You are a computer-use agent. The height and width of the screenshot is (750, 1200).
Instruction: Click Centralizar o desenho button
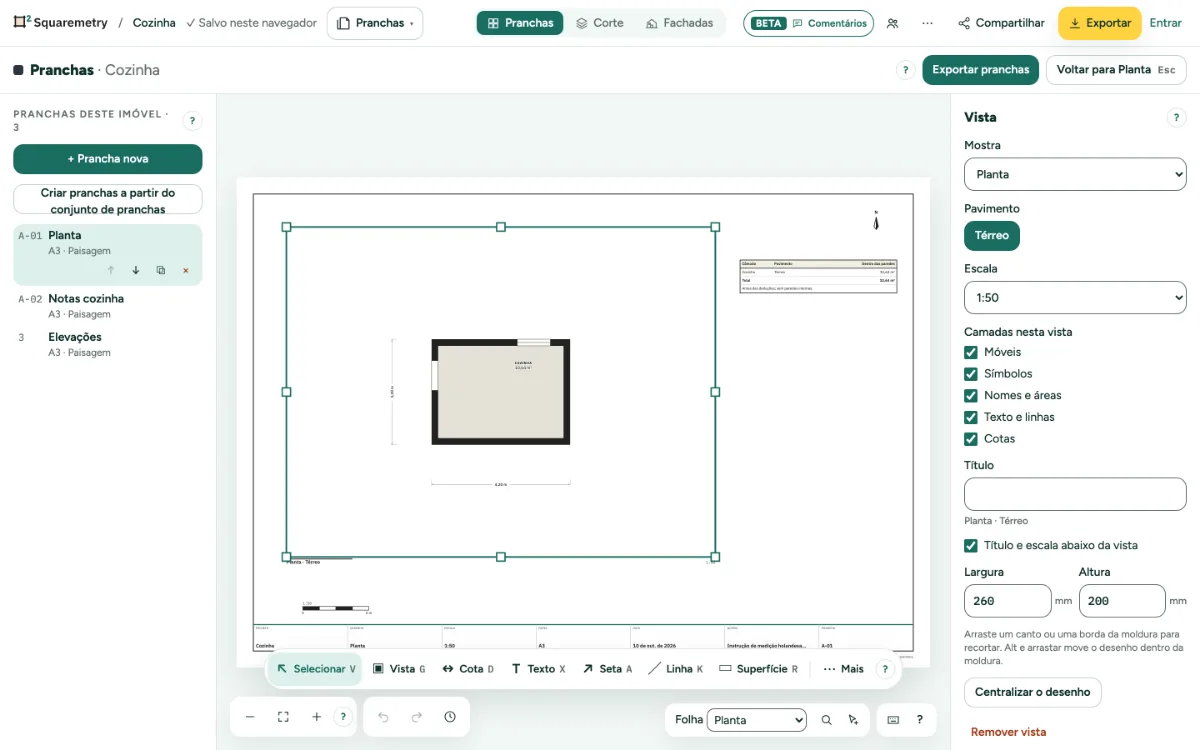click(x=1033, y=692)
